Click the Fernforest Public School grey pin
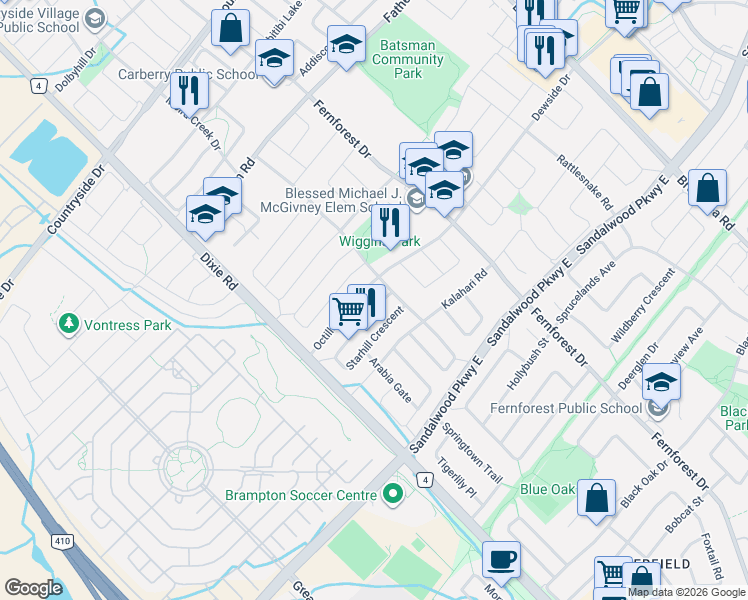The image size is (748, 600). click(657, 408)
